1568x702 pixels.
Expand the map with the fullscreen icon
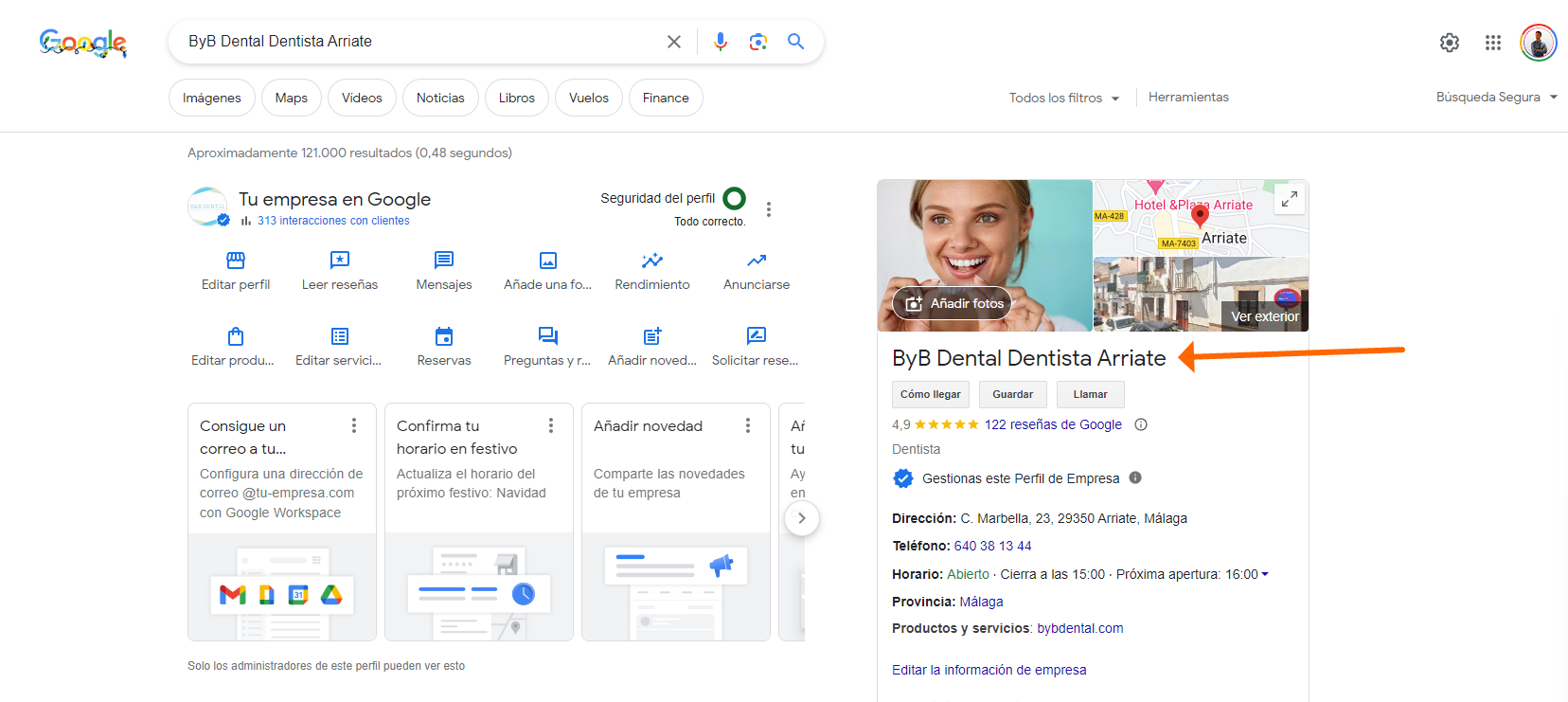coord(1290,199)
